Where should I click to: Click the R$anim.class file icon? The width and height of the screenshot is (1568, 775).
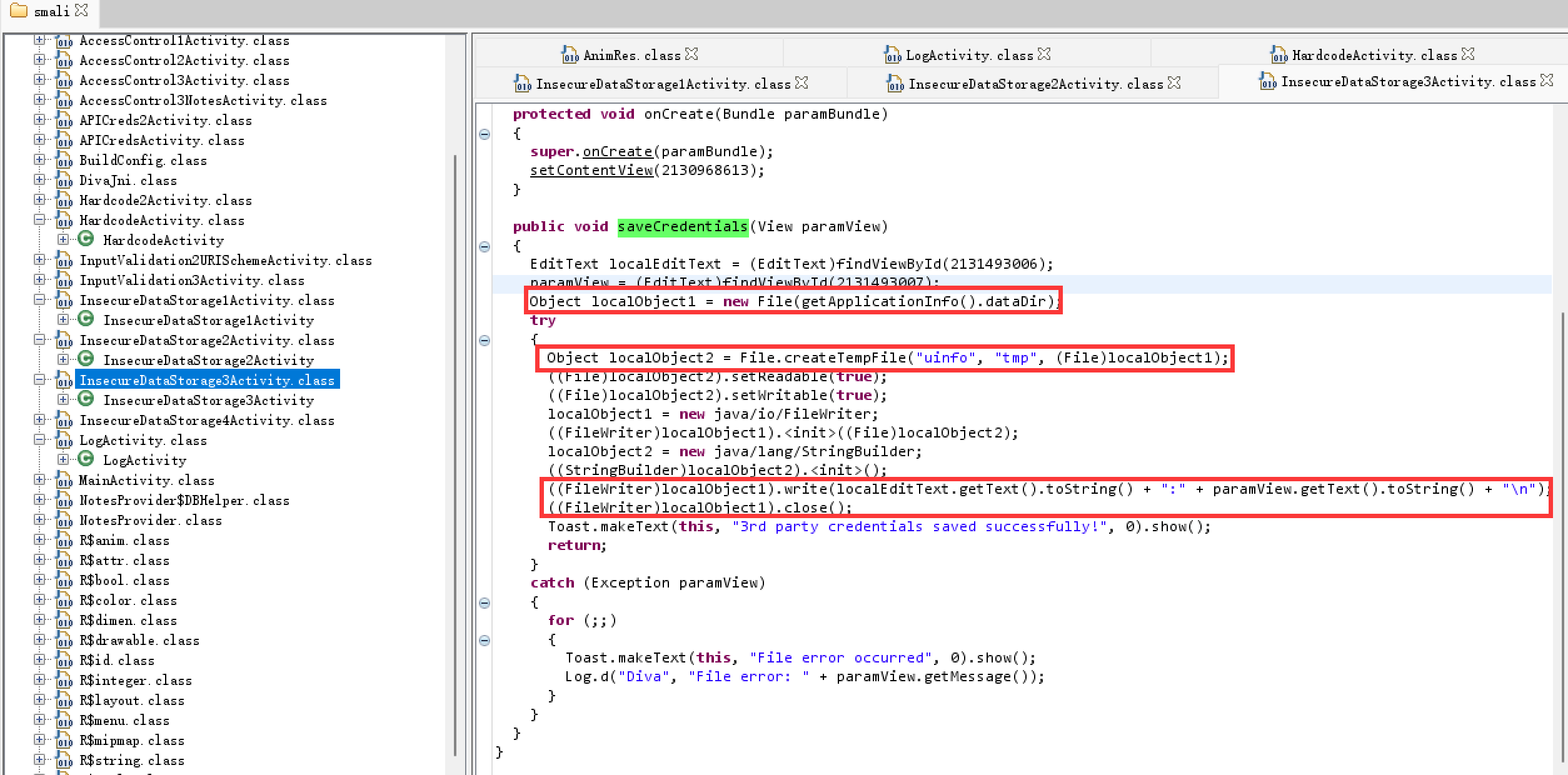coord(63,540)
